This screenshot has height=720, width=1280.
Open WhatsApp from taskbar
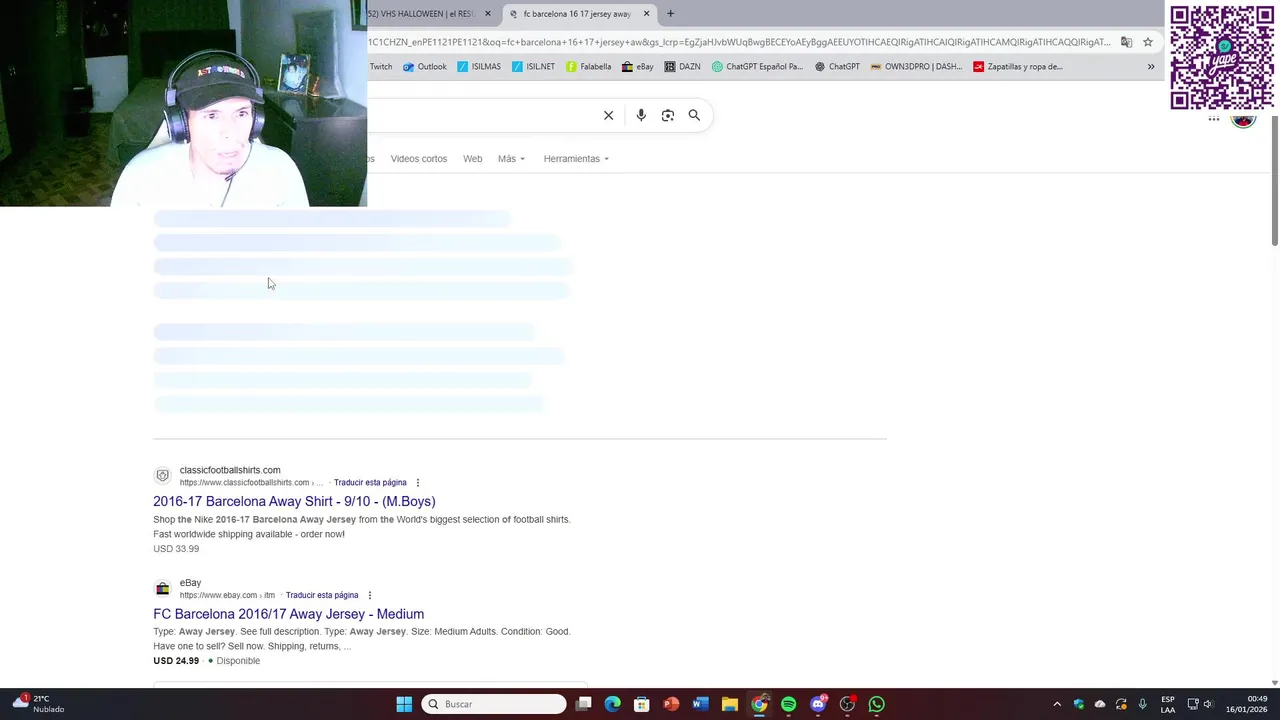[x=876, y=704]
